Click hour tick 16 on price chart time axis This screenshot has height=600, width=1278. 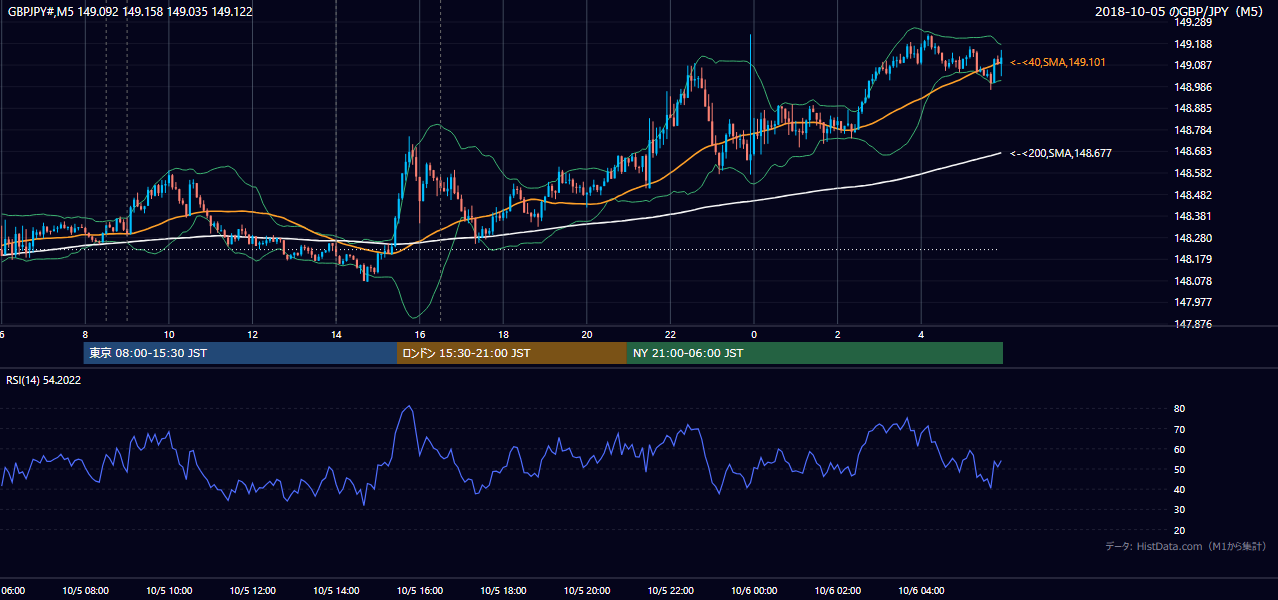point(420,334)
